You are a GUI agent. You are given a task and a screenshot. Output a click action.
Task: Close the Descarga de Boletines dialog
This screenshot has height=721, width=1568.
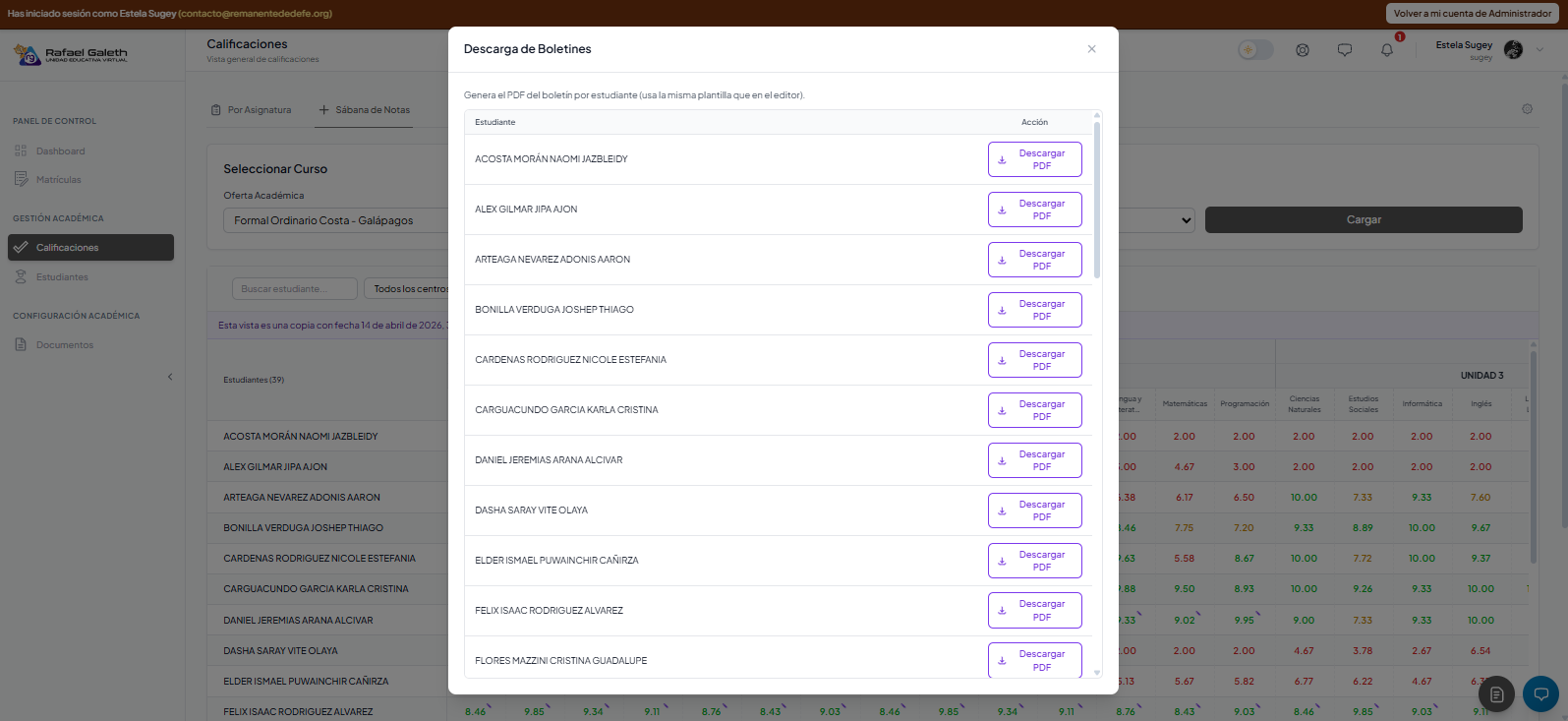1091,49
